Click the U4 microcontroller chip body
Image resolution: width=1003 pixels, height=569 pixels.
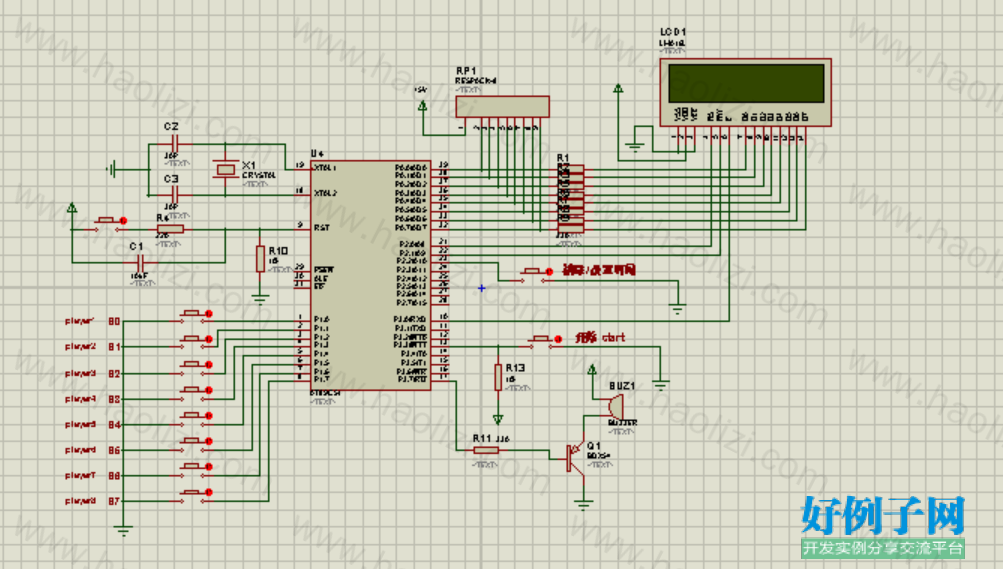[371, 275]
